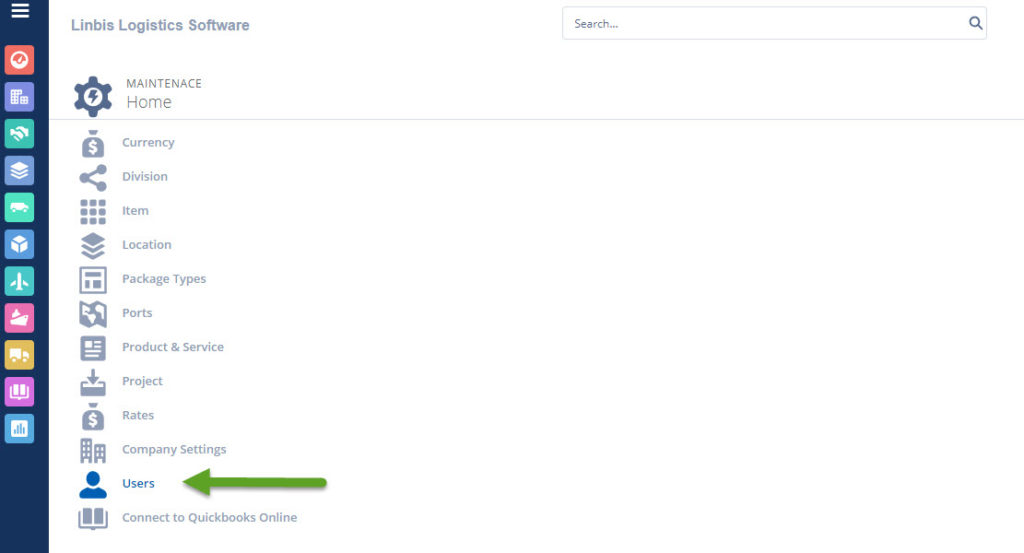Open the purple building sidebar icon
Viewport: 1024px width, 553px height.
(x=20, y=97)
